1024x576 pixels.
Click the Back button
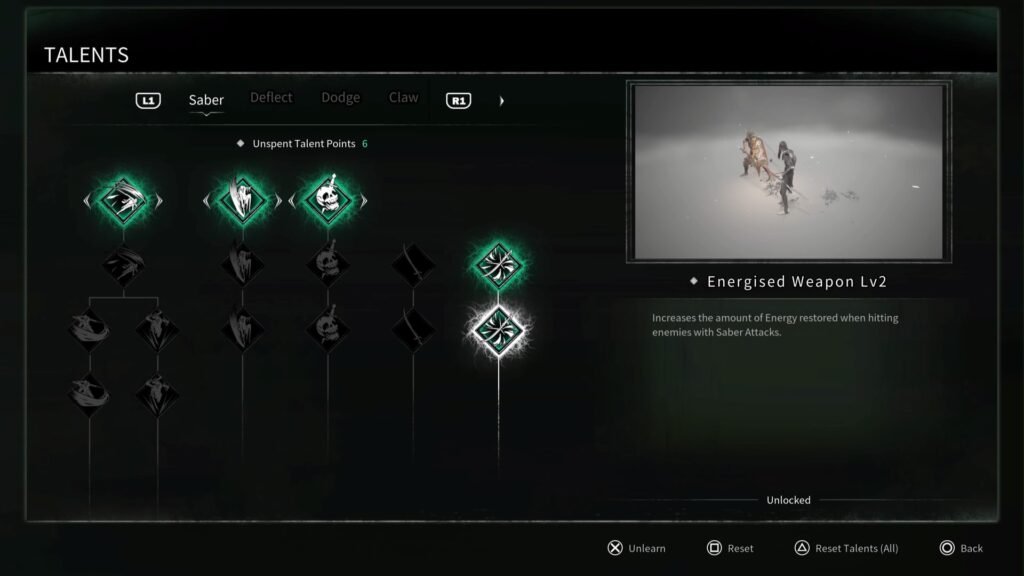click(961, 548)
